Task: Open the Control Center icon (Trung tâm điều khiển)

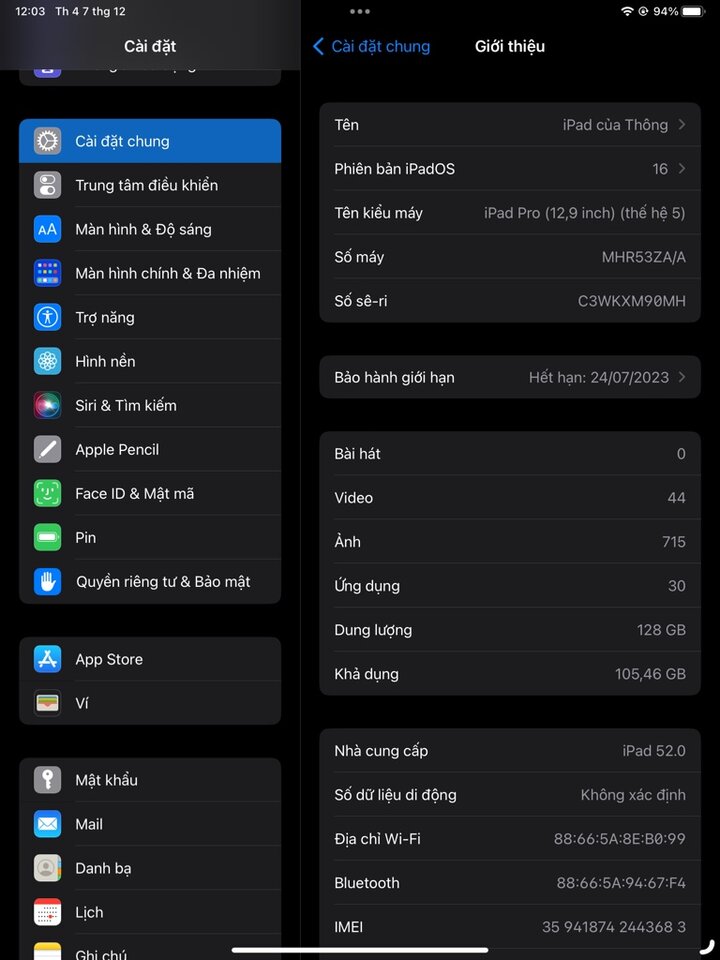Action: coord(47,185)
